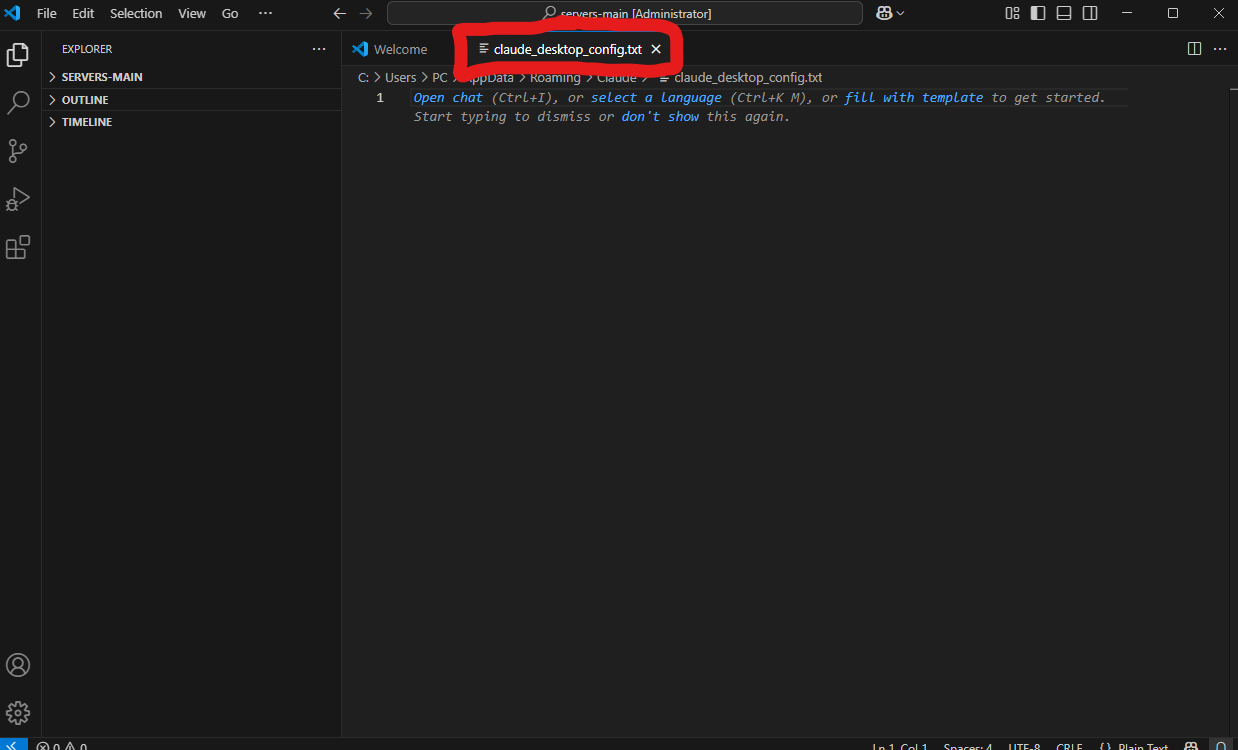The image size is (1238, 750).
Task: Go back with the left arrow
Action: pos(339,14)
